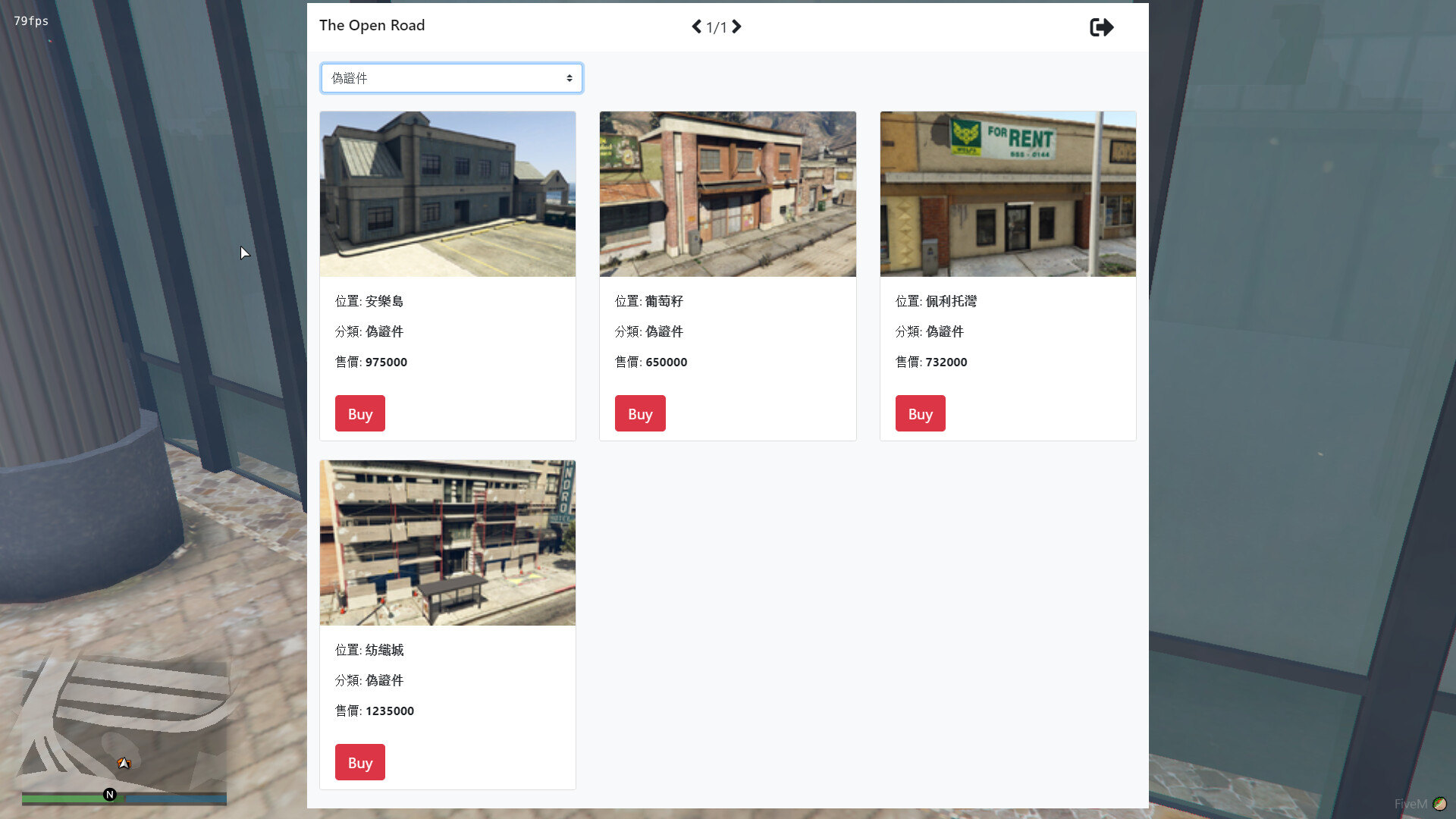Viewport: 1456px width, 819px height.
Task: Click the price text 975000
Action: coord(386,362)
